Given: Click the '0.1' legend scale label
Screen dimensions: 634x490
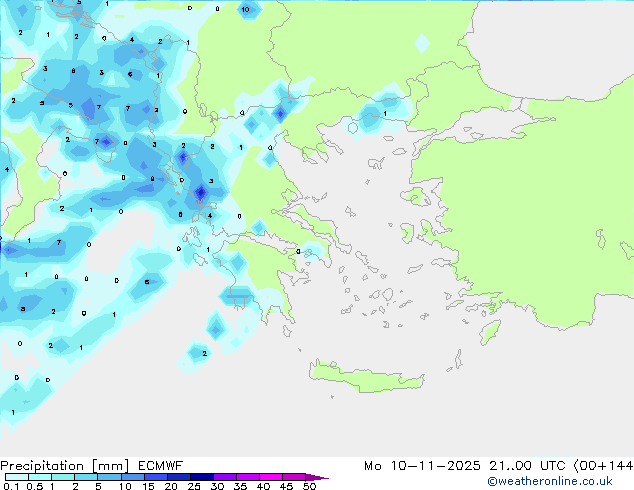Looking at the screenshot, I should tap(11, 486).
